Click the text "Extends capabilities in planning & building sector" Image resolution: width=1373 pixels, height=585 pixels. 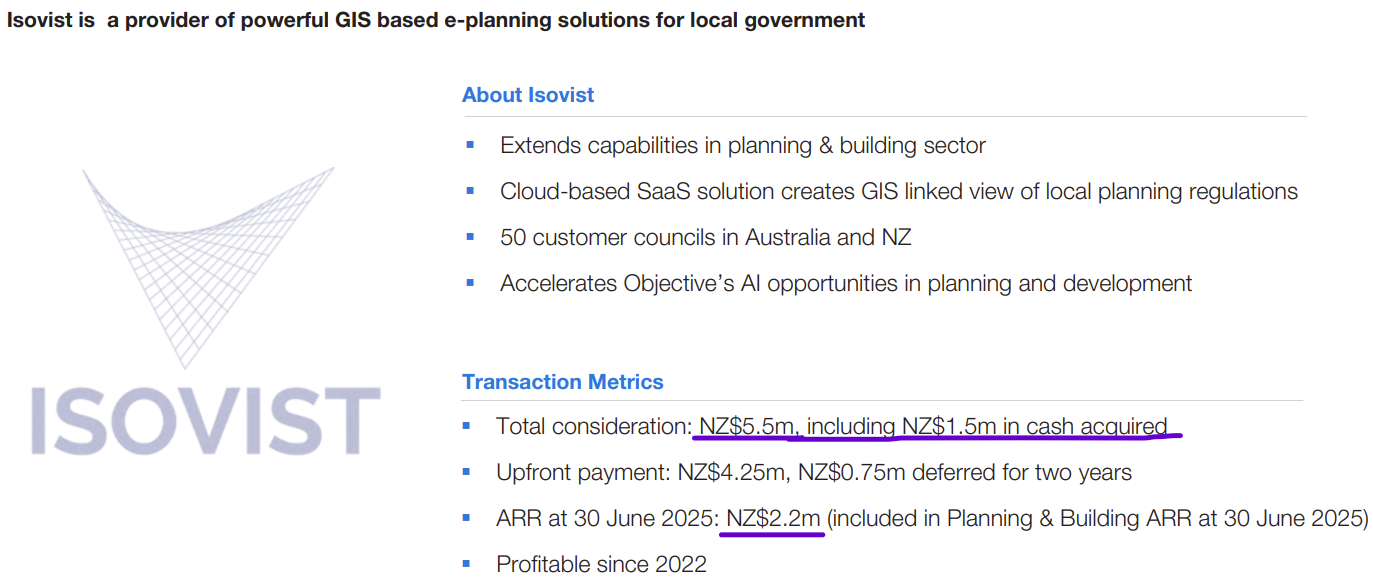click(x=742, y=146)
